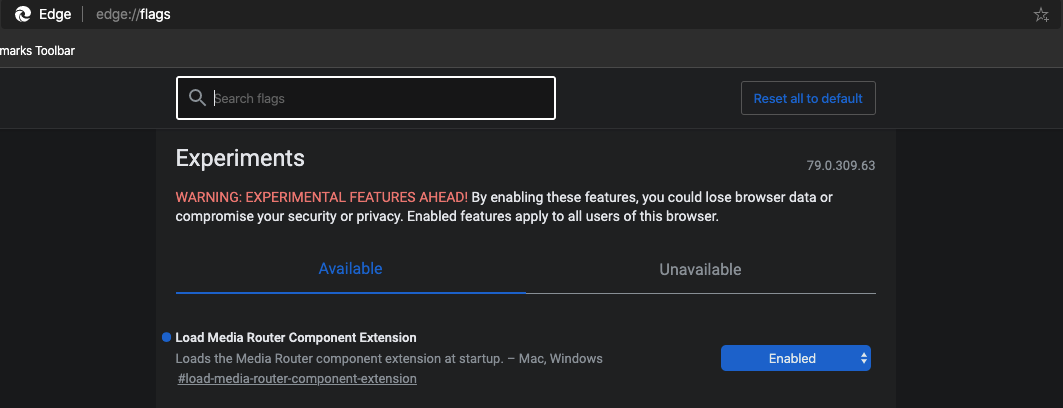Focus the Search flags input field
This screenshot has height=408, width=1063.
(366, 98)
